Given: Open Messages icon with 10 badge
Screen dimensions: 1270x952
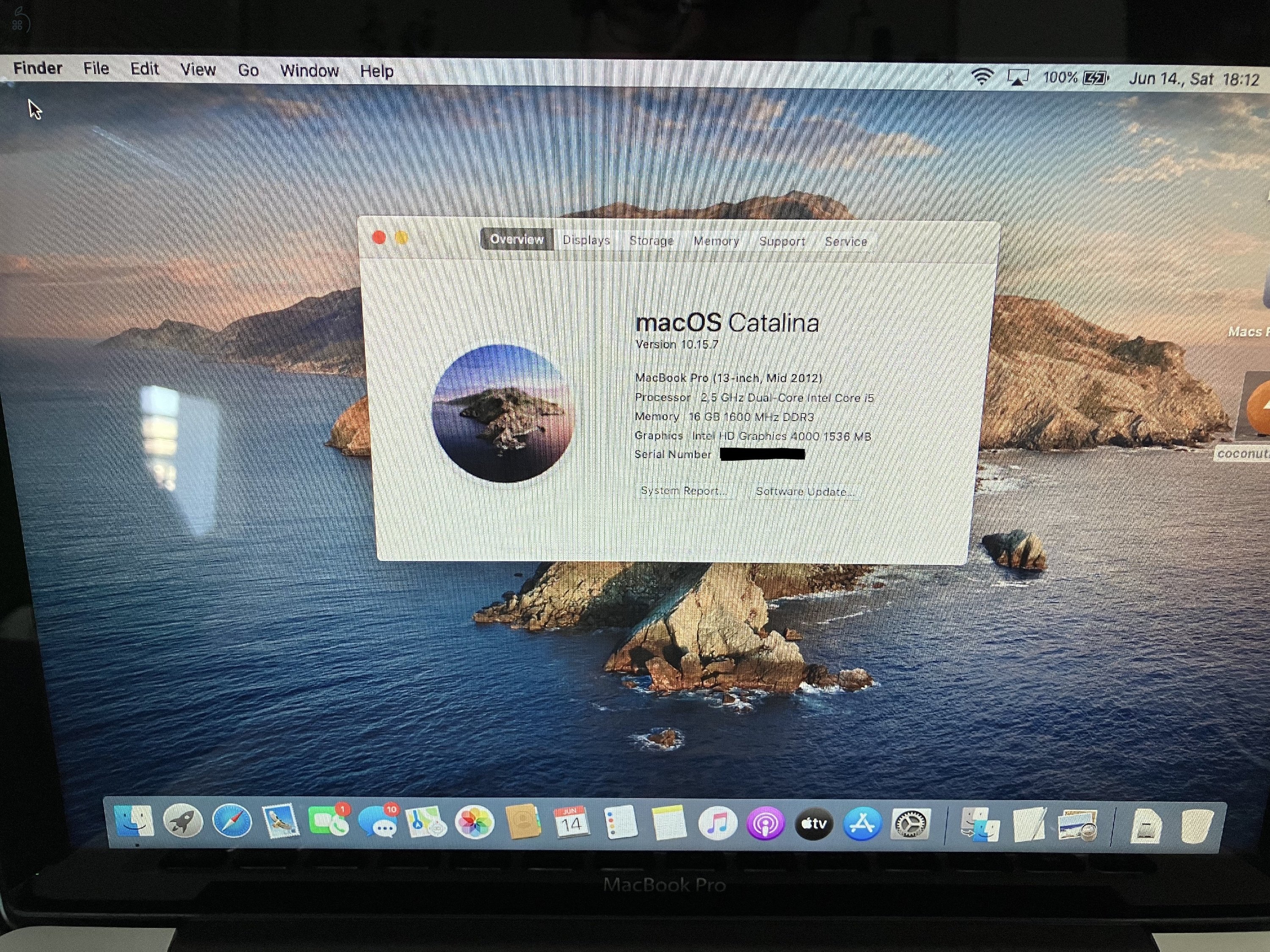Looking at the screenshot, I should 378,822.
